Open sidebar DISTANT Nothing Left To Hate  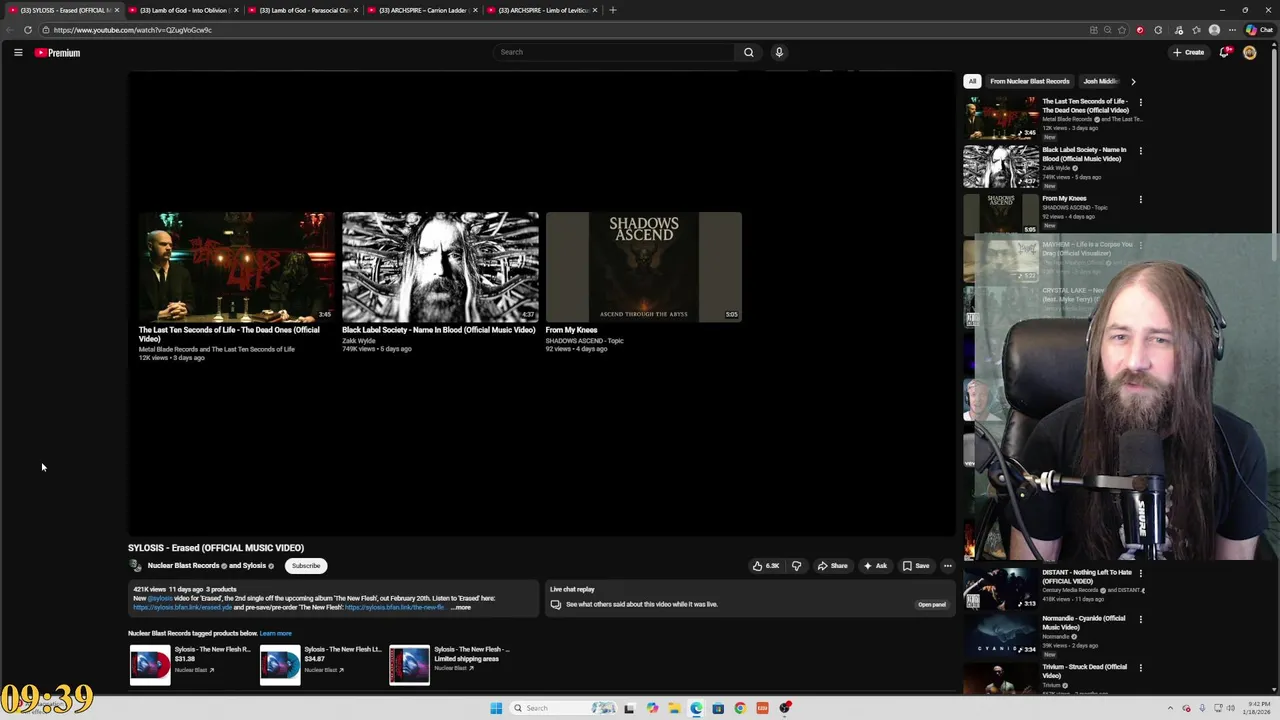(x=1087, y=577)
